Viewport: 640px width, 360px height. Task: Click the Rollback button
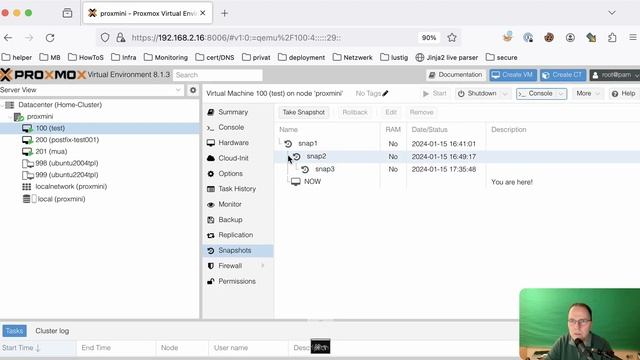355,112
